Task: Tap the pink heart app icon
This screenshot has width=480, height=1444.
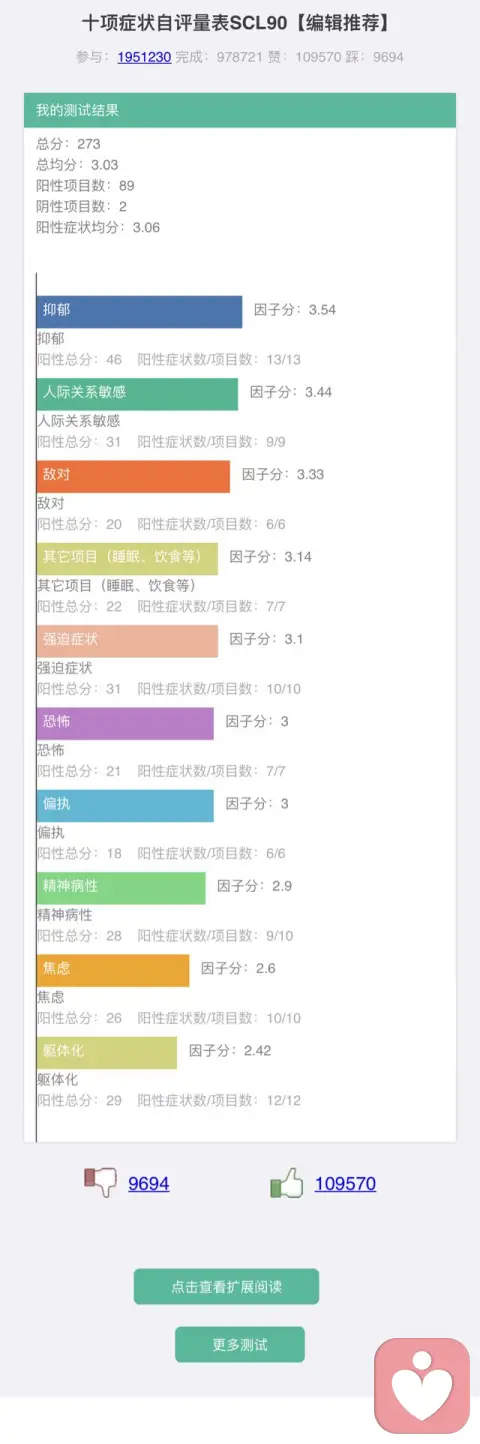Action: 422,1386
